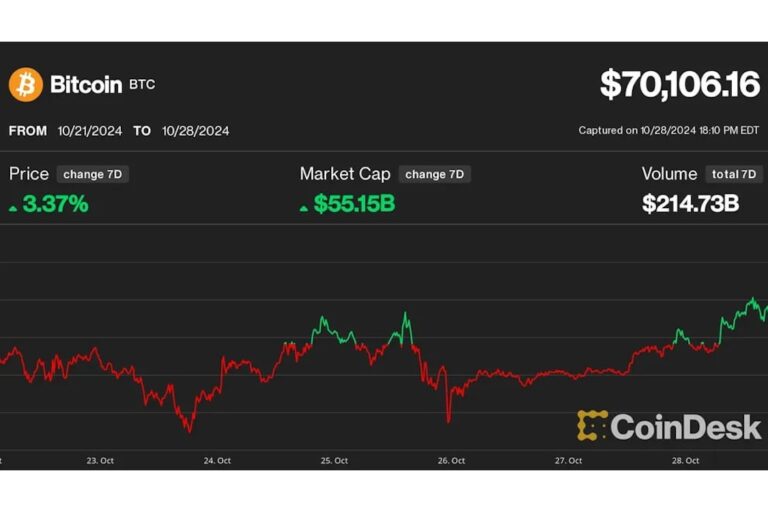Open the Market Cap change 7D selector
Image resolution: width=768 pixels, height=512 pixels.
[434, 174]
